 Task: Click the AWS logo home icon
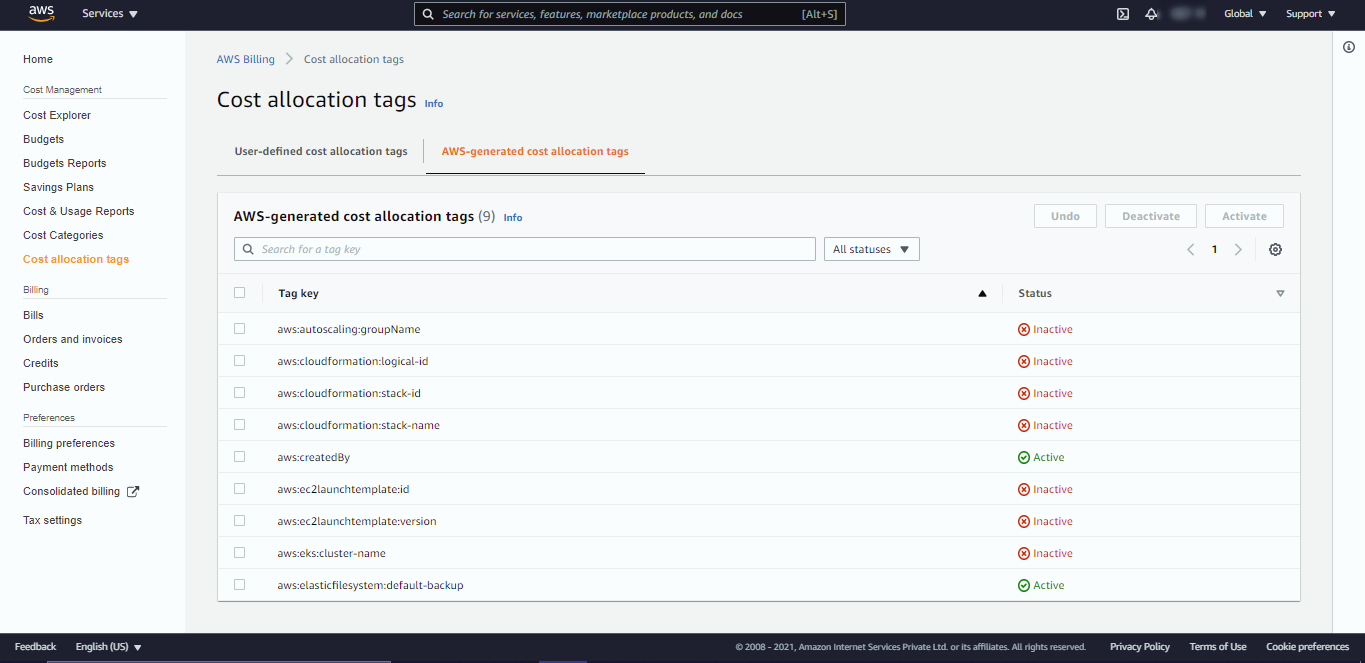[41, 13]
